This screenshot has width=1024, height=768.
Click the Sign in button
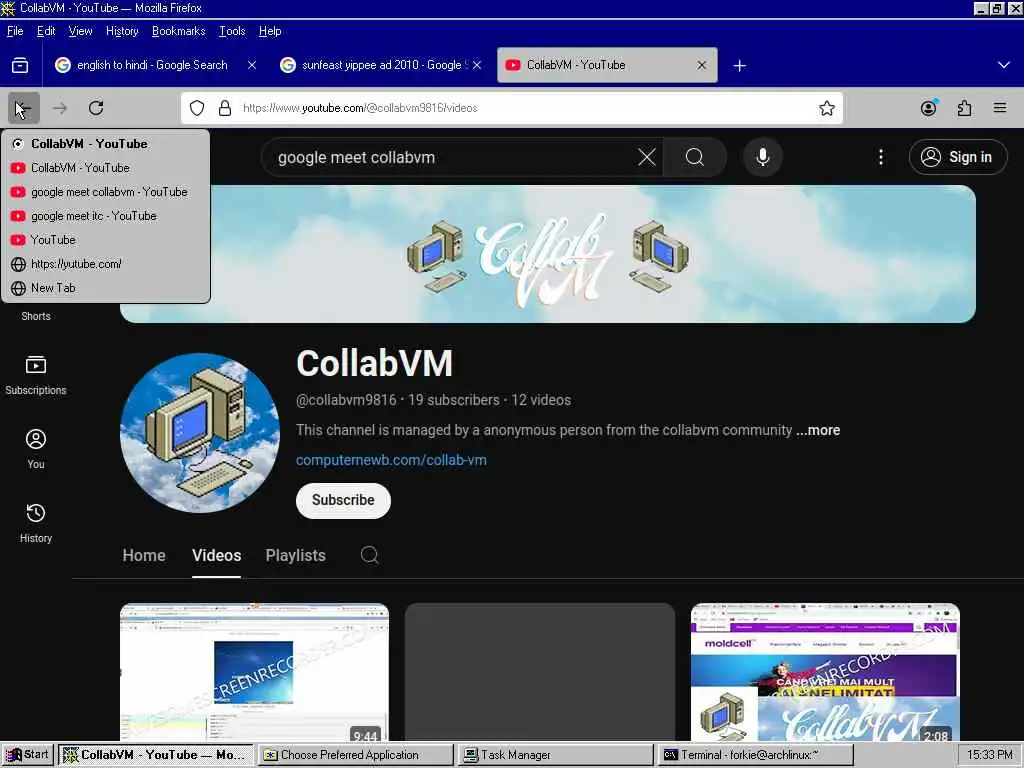(x=957, y=157)
